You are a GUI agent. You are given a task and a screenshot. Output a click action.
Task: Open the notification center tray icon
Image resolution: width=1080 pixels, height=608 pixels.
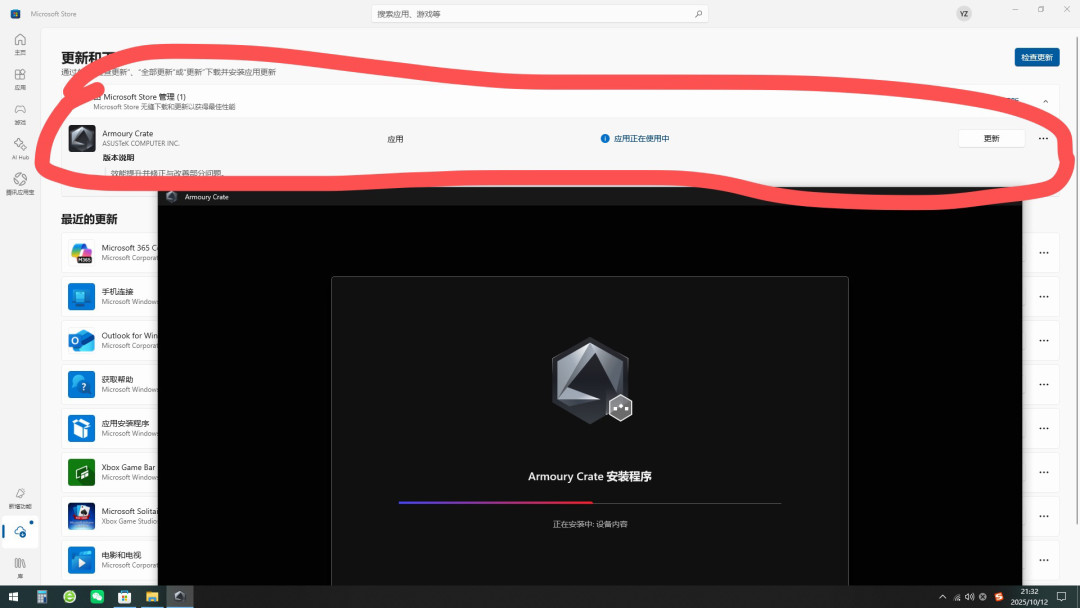(1061, 597)
